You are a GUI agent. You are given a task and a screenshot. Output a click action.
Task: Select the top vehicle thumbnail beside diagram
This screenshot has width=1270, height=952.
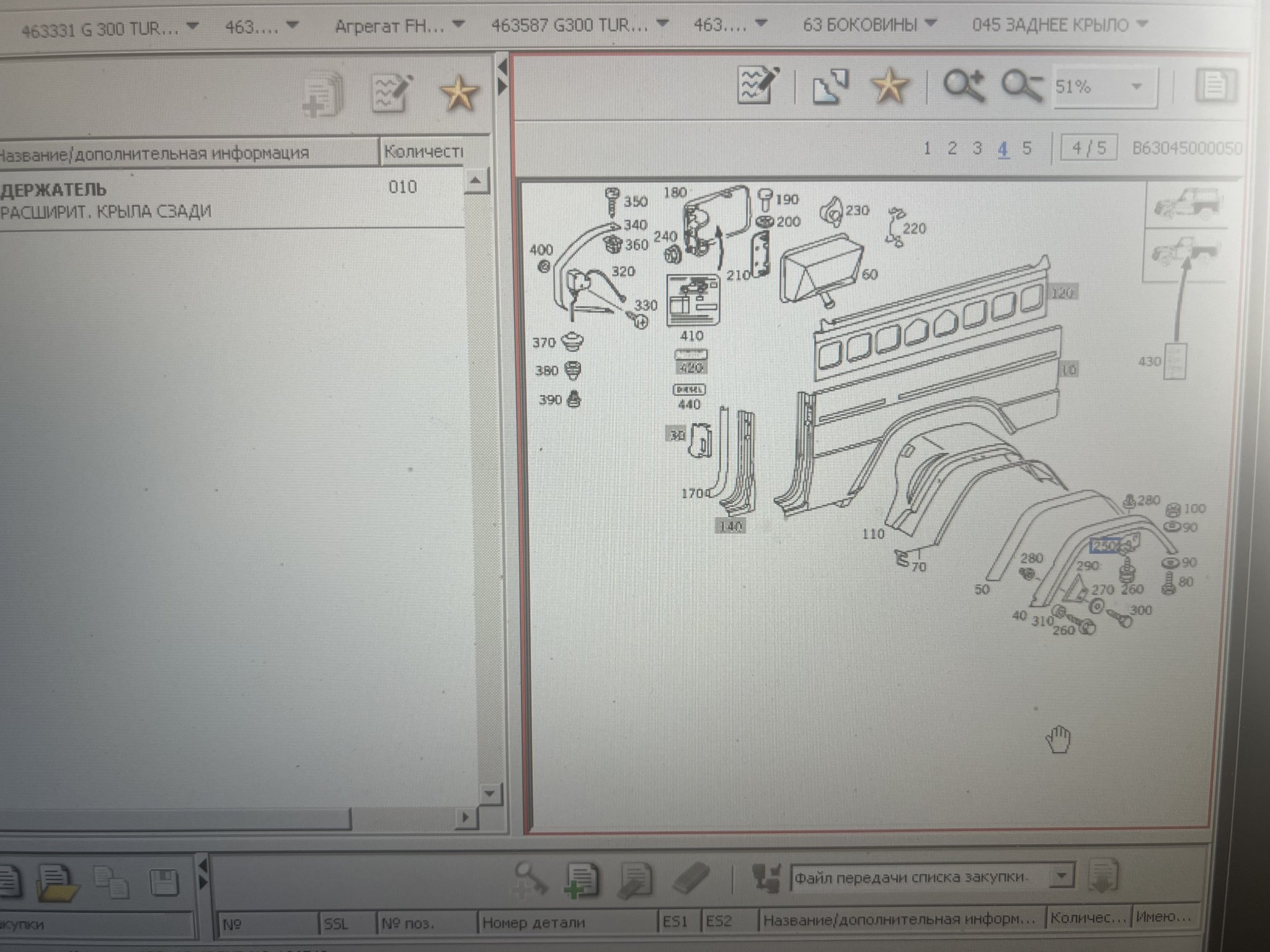click(1186, 206)
